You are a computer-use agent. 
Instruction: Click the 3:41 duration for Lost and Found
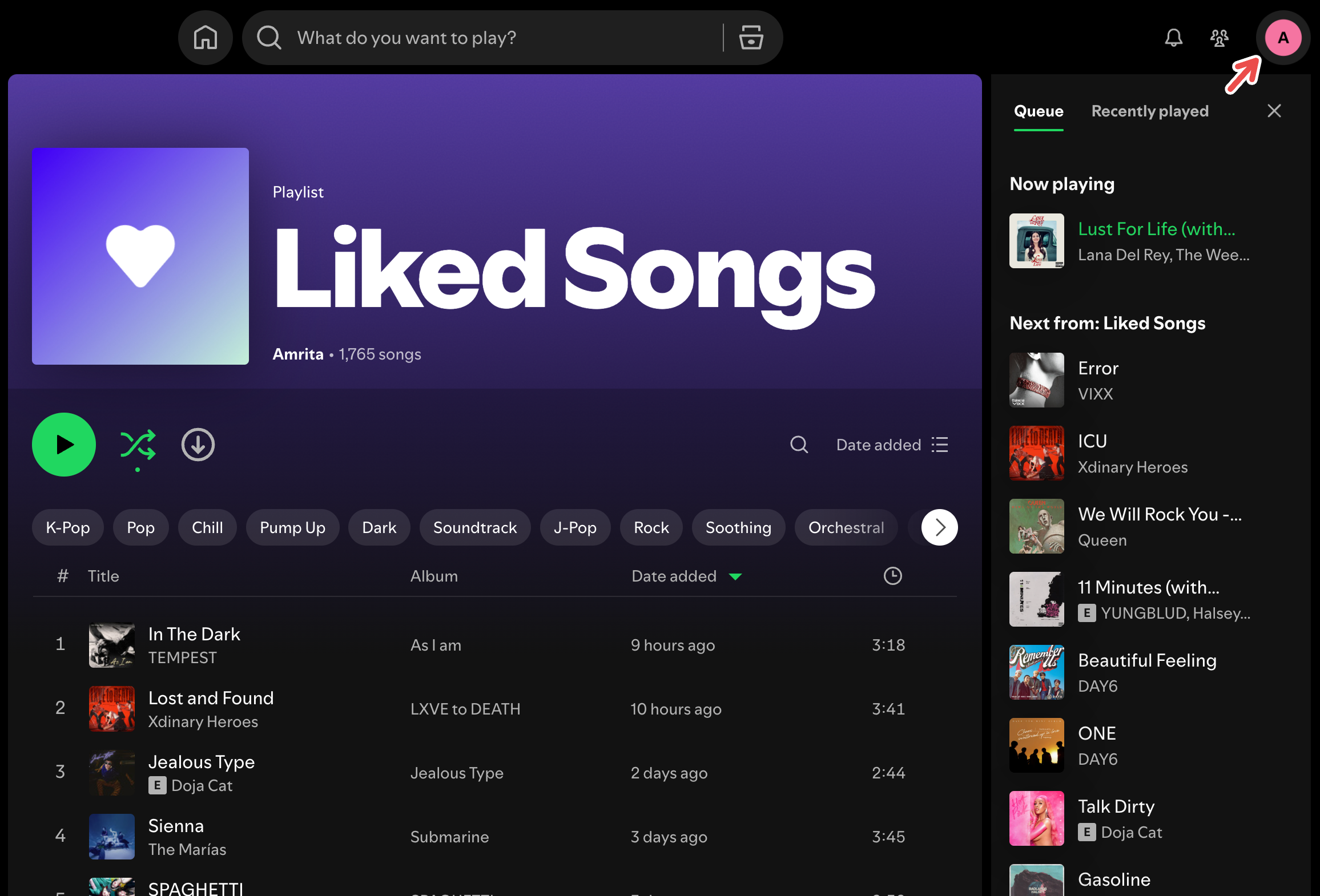pos(888,709)
